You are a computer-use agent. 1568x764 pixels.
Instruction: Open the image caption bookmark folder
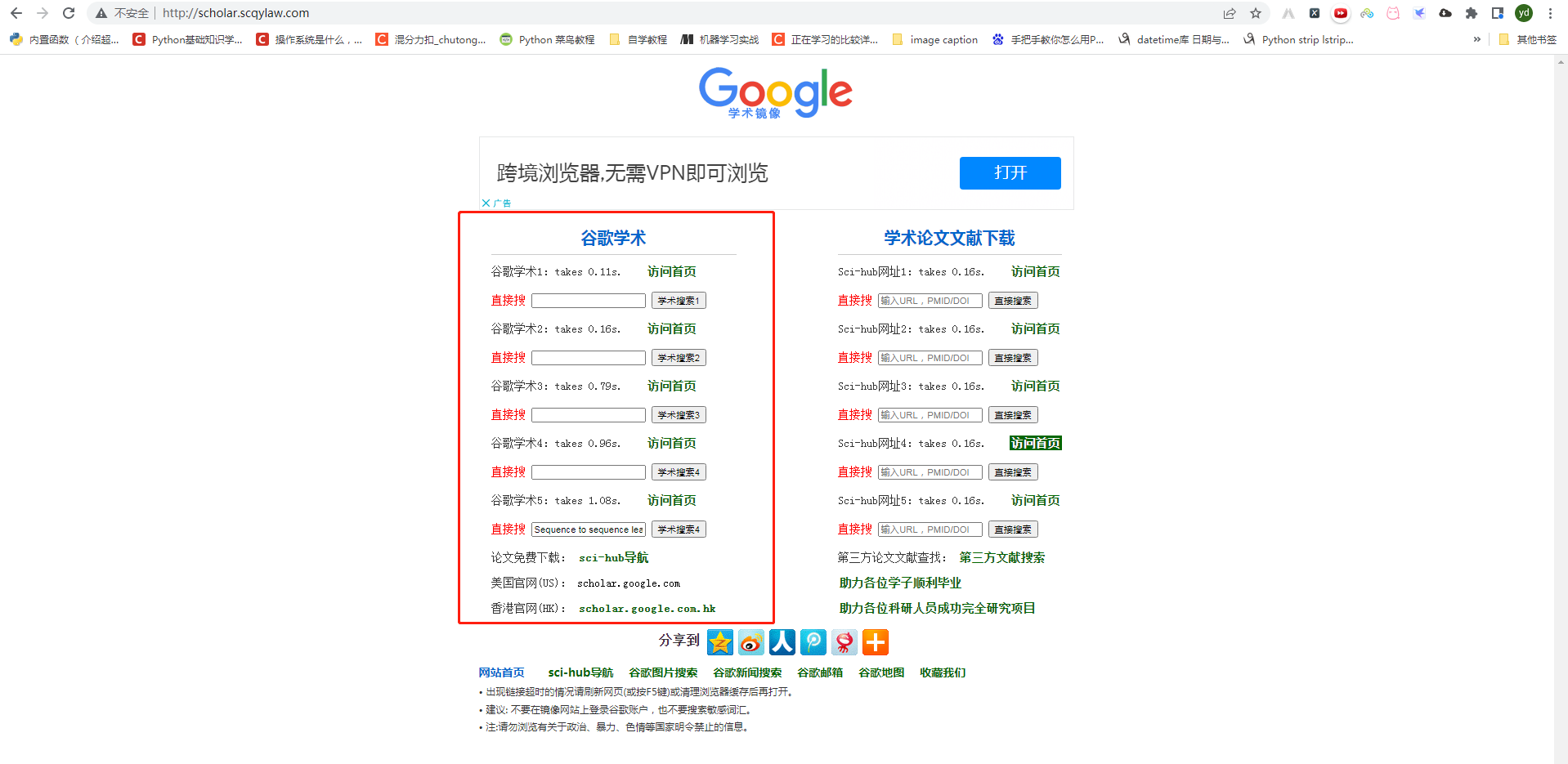click(935, 39)
